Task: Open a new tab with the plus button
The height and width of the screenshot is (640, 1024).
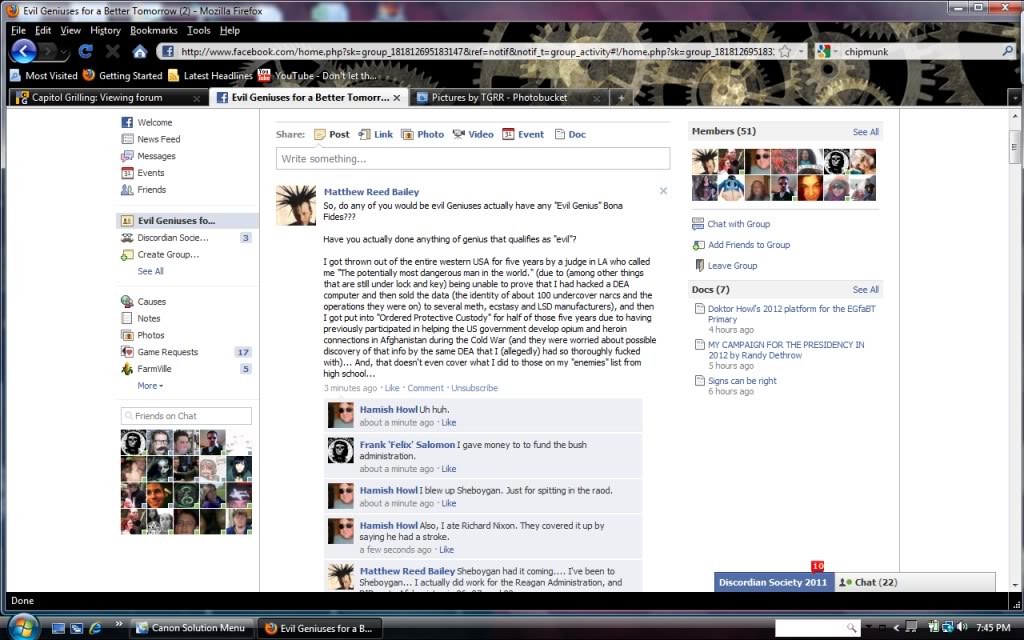Action: (x=621, y=97)
